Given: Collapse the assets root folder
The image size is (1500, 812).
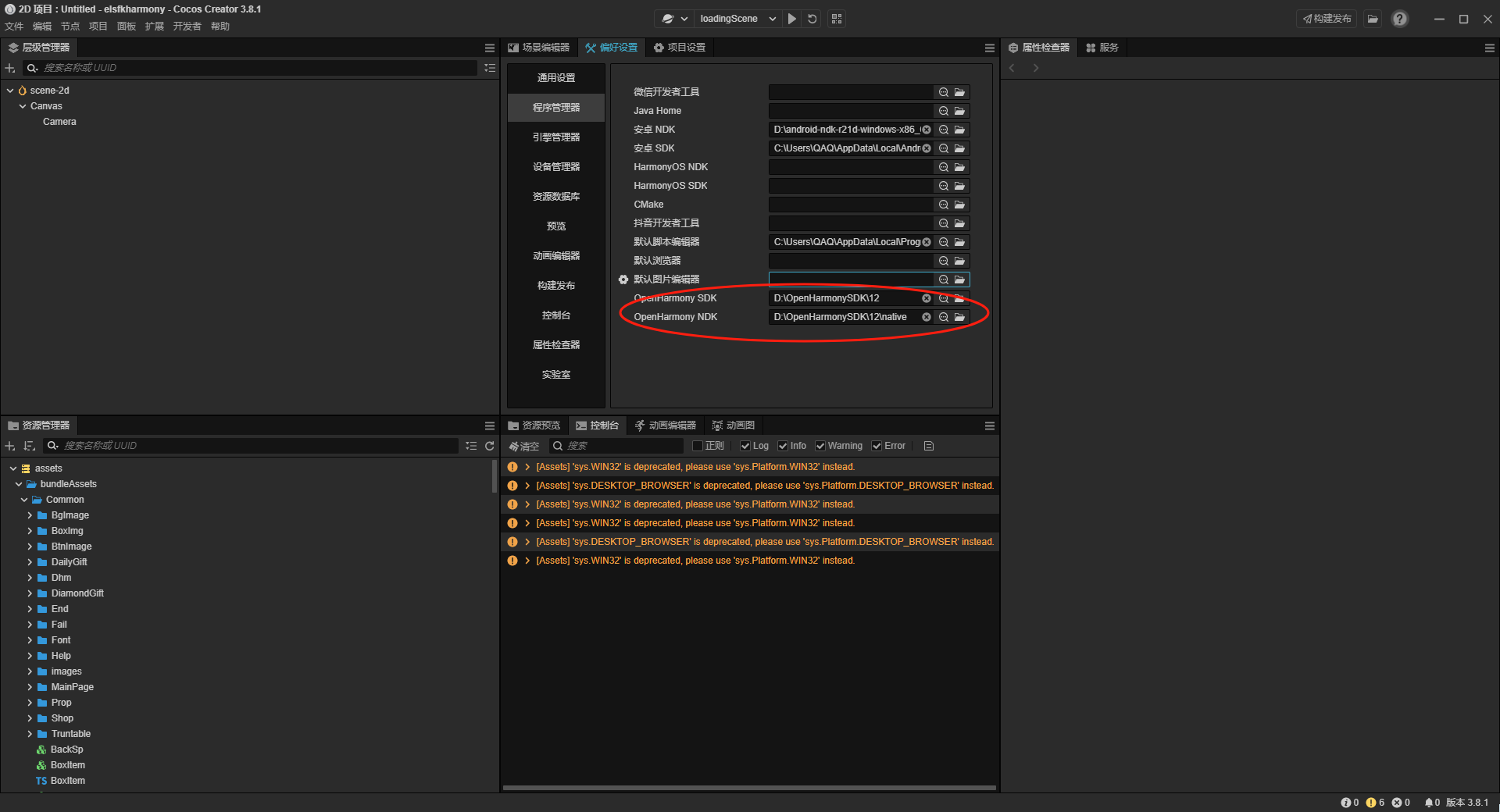Looking at the screenshot, I should pos(13,468).
